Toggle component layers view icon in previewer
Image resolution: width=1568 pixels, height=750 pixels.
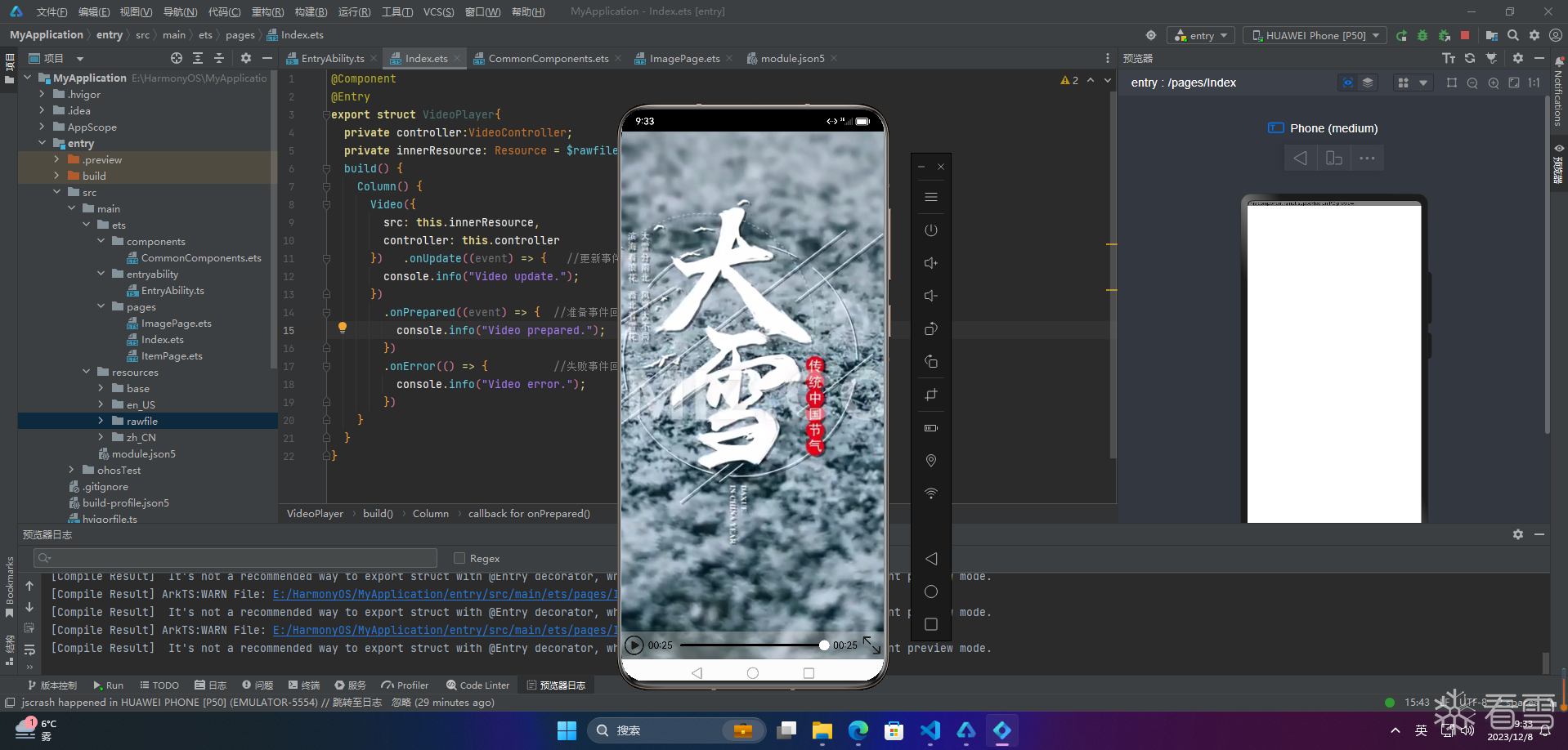pyautogui.click(x=1368, y=83)
